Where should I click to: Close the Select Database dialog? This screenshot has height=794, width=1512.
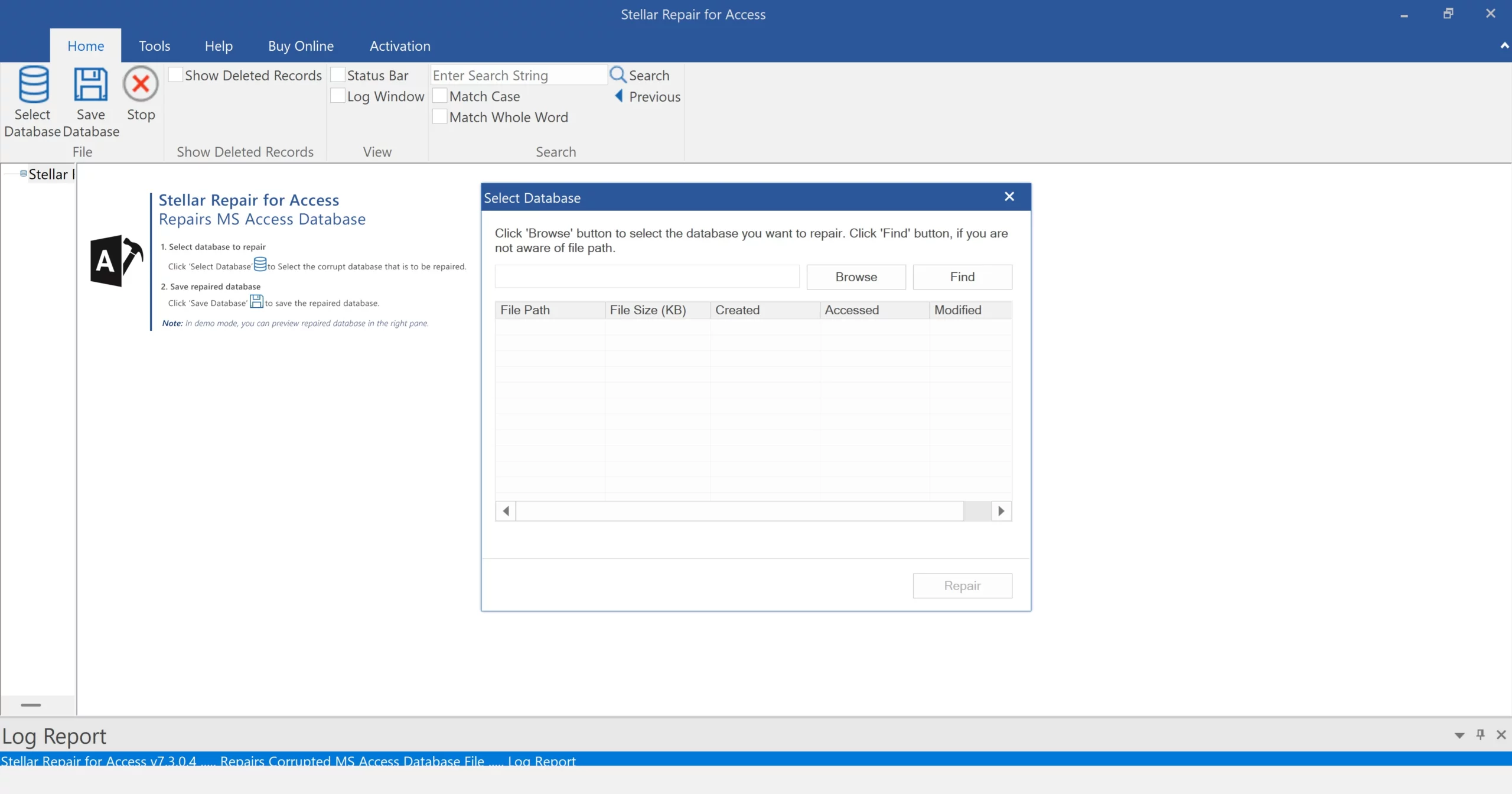point(1009,197)
